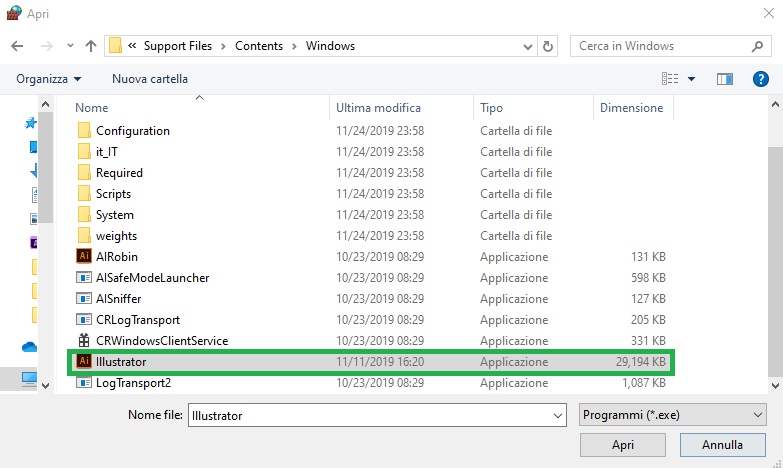This screenshot has width=783, height=468.
Task: Select the CRWindowsClientService icon
Action: click(x=84, y=340)
